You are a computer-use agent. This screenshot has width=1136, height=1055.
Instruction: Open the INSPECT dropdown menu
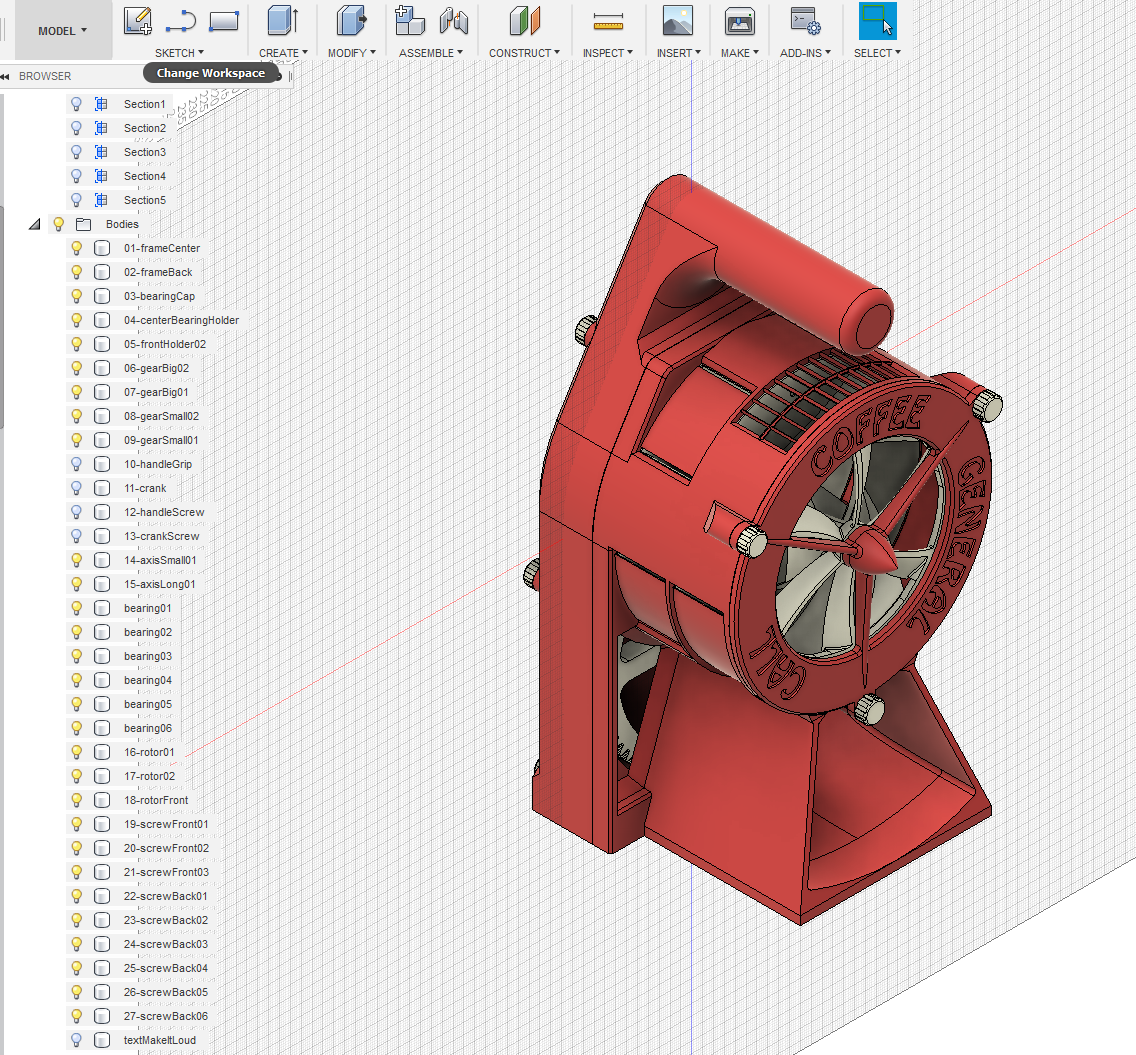607,53
